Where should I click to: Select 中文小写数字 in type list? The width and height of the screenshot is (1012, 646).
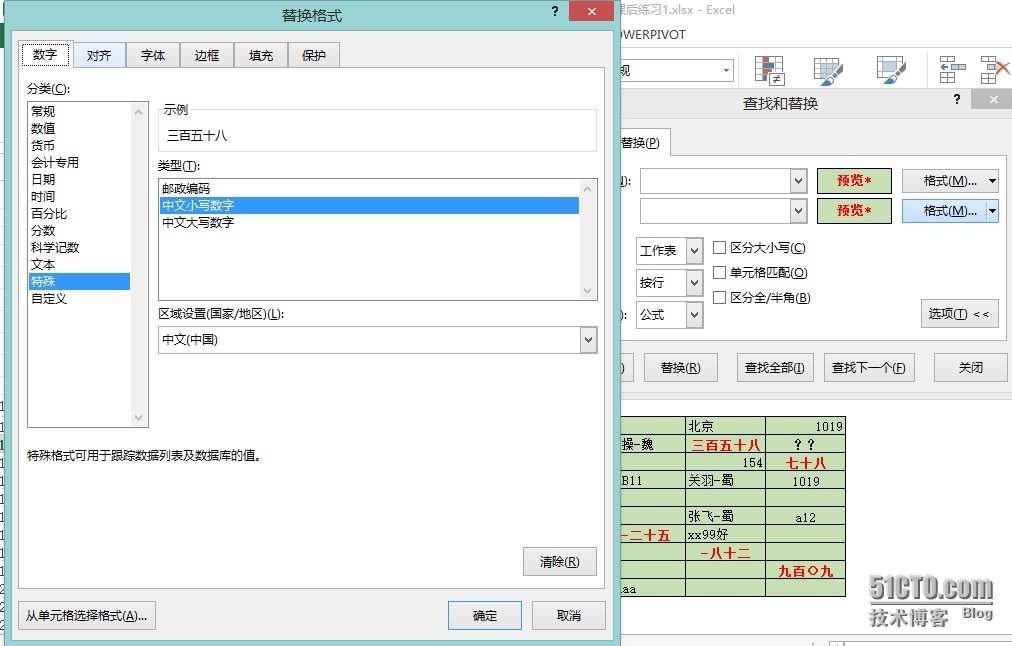369,205
